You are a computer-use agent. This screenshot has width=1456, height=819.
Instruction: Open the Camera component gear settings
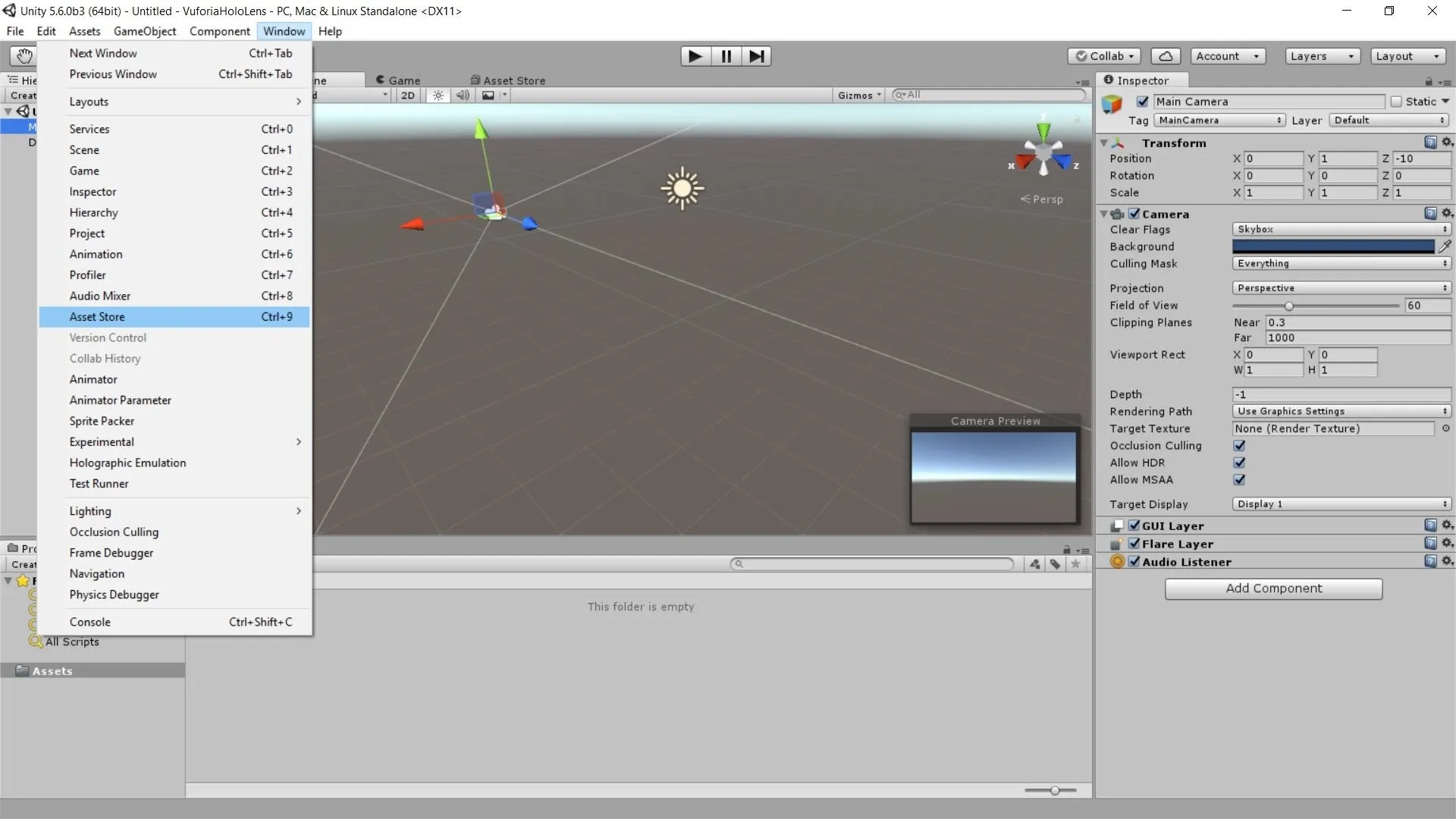[x=1447, y=214]
